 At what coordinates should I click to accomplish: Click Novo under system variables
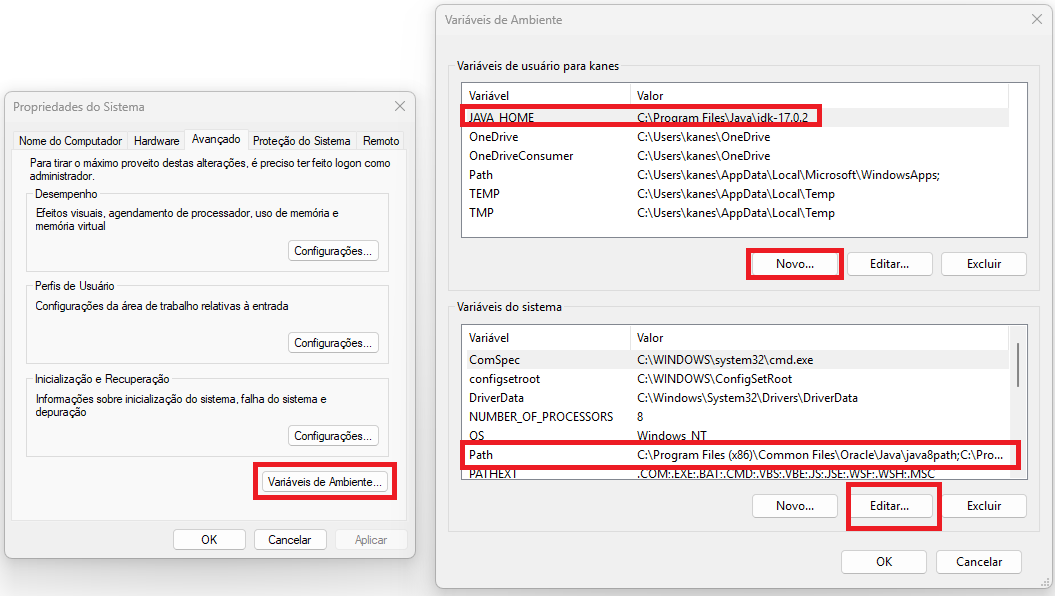pos(794,505)
